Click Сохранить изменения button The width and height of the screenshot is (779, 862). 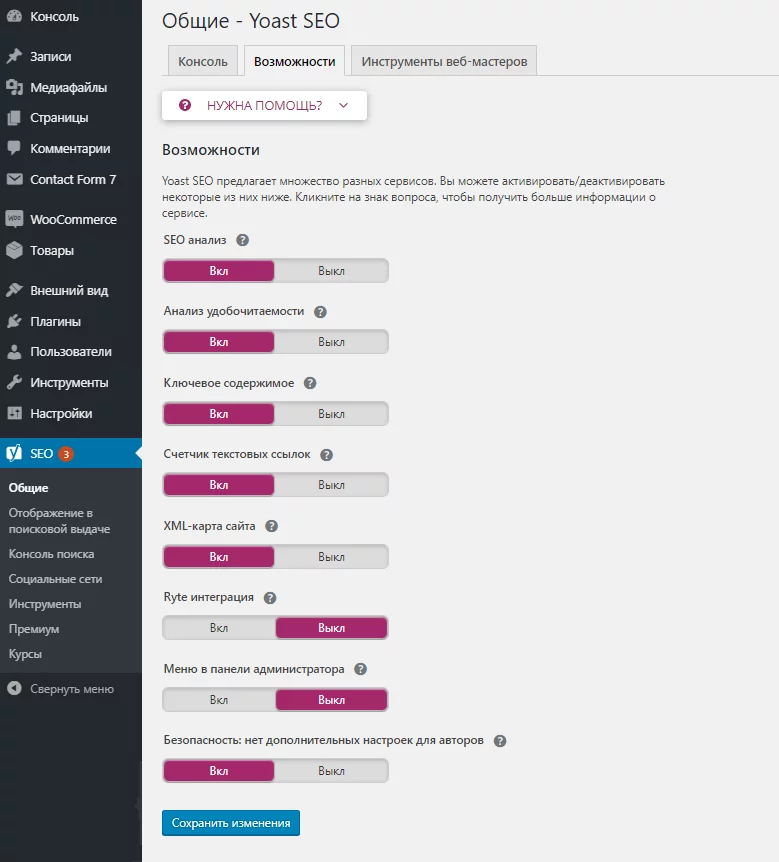231,823
